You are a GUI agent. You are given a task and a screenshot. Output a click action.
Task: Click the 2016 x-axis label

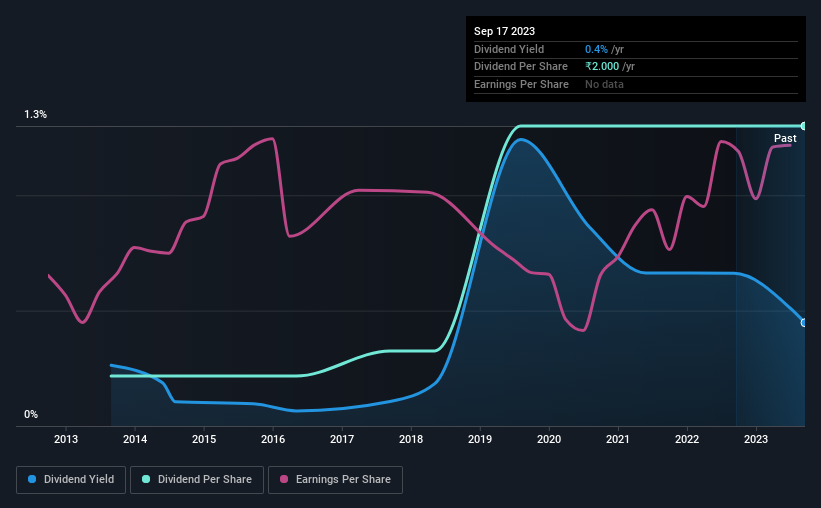point(273,439)
